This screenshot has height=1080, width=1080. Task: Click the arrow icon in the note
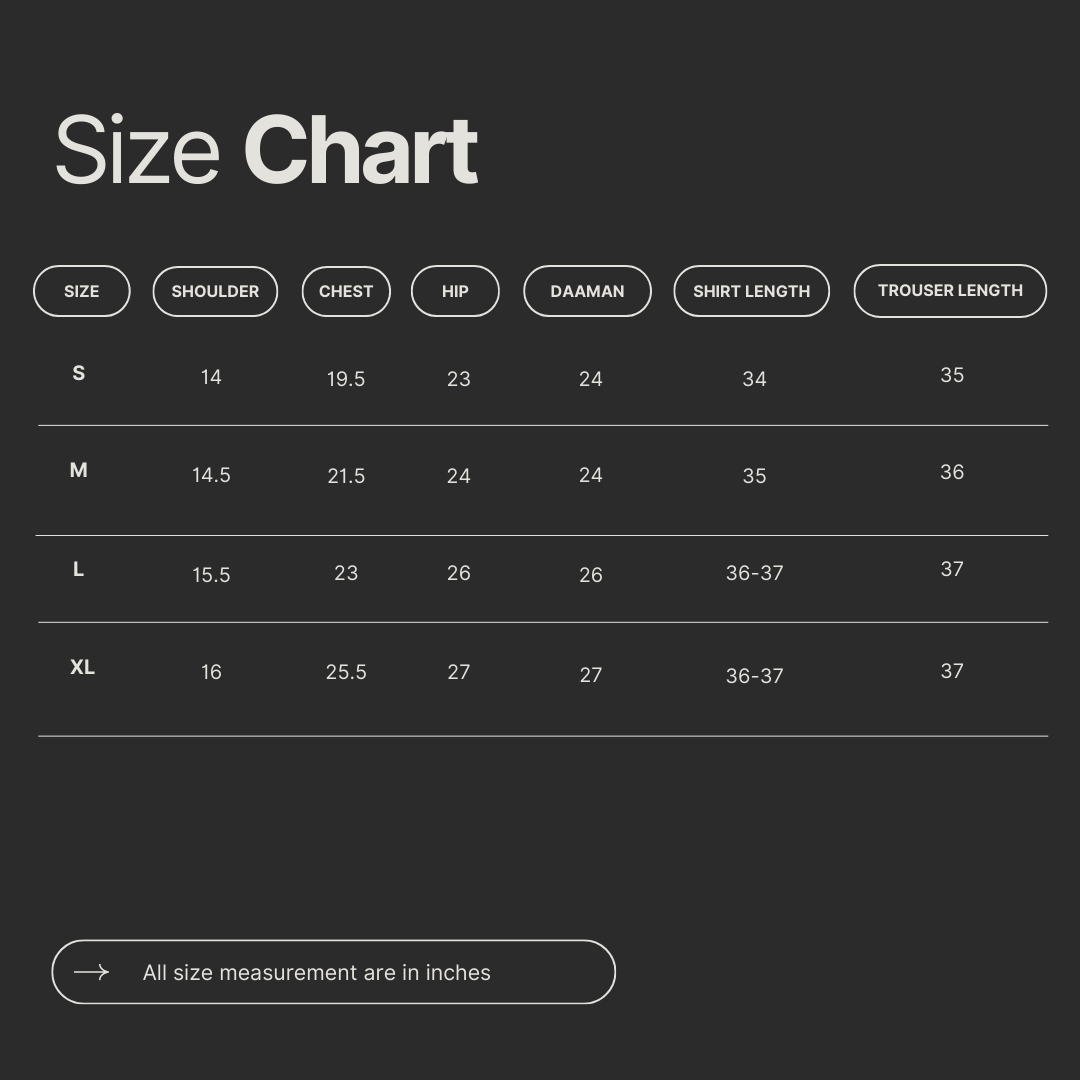click(x=91, y=972)
